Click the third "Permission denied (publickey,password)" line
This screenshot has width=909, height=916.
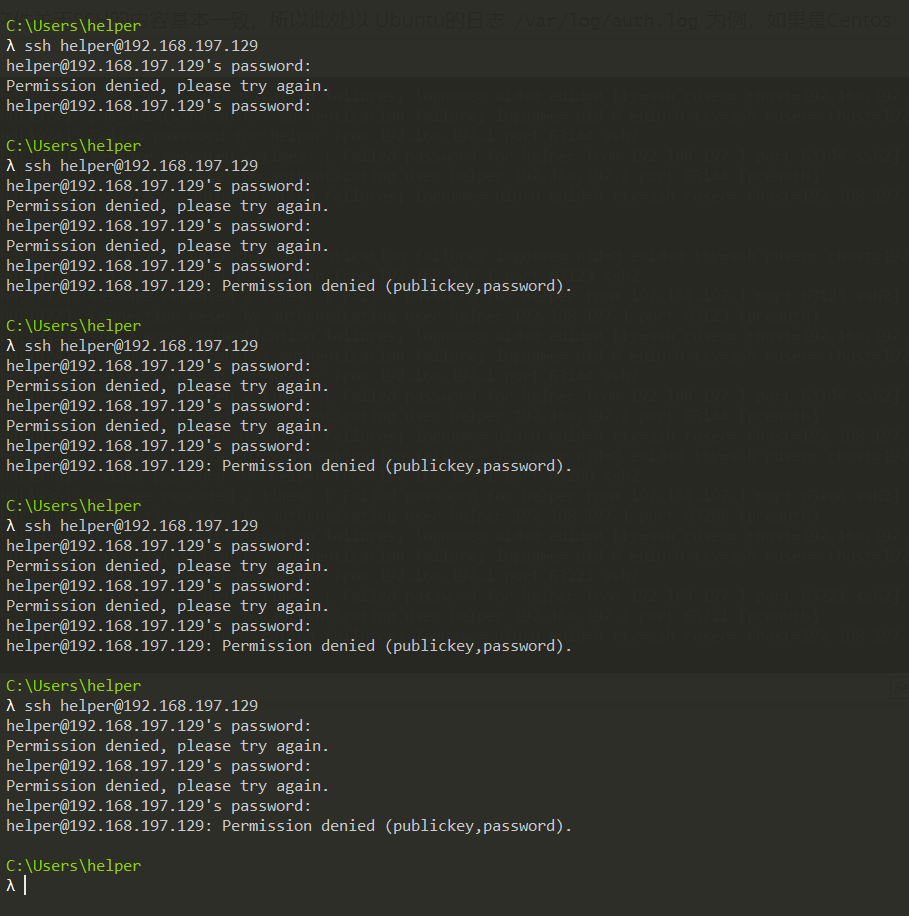(289, 646)
